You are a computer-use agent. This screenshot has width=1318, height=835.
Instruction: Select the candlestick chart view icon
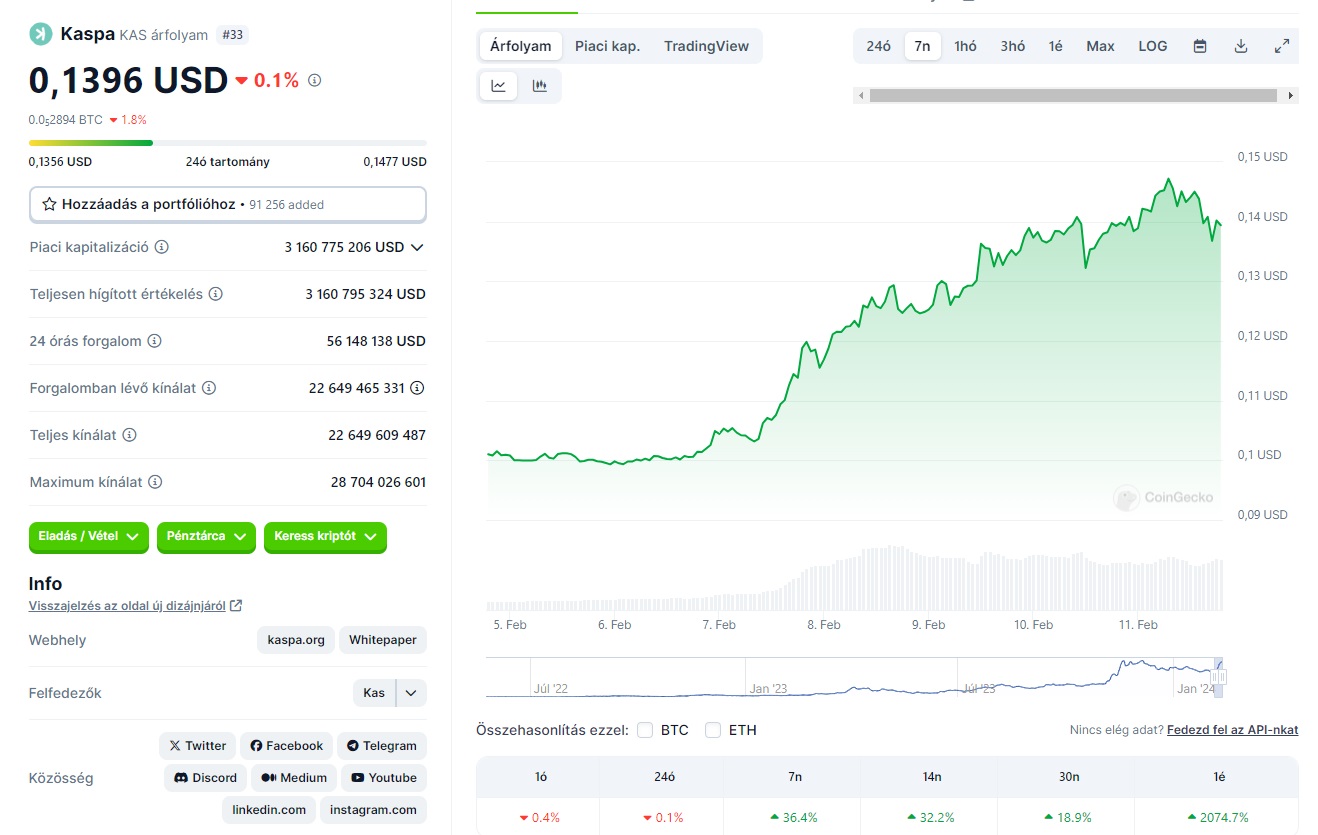[540, 86]
